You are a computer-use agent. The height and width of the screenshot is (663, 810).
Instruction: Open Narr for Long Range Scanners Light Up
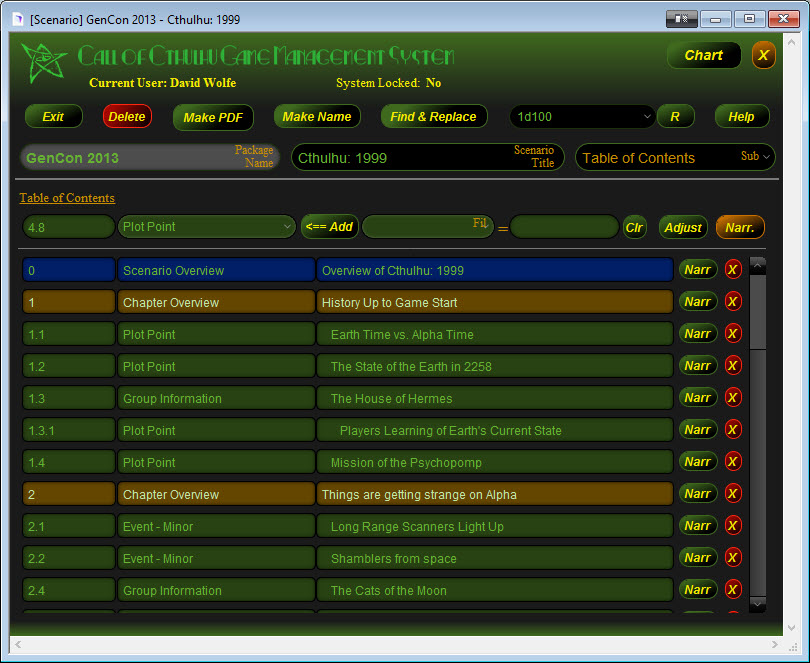click(698, 526)
